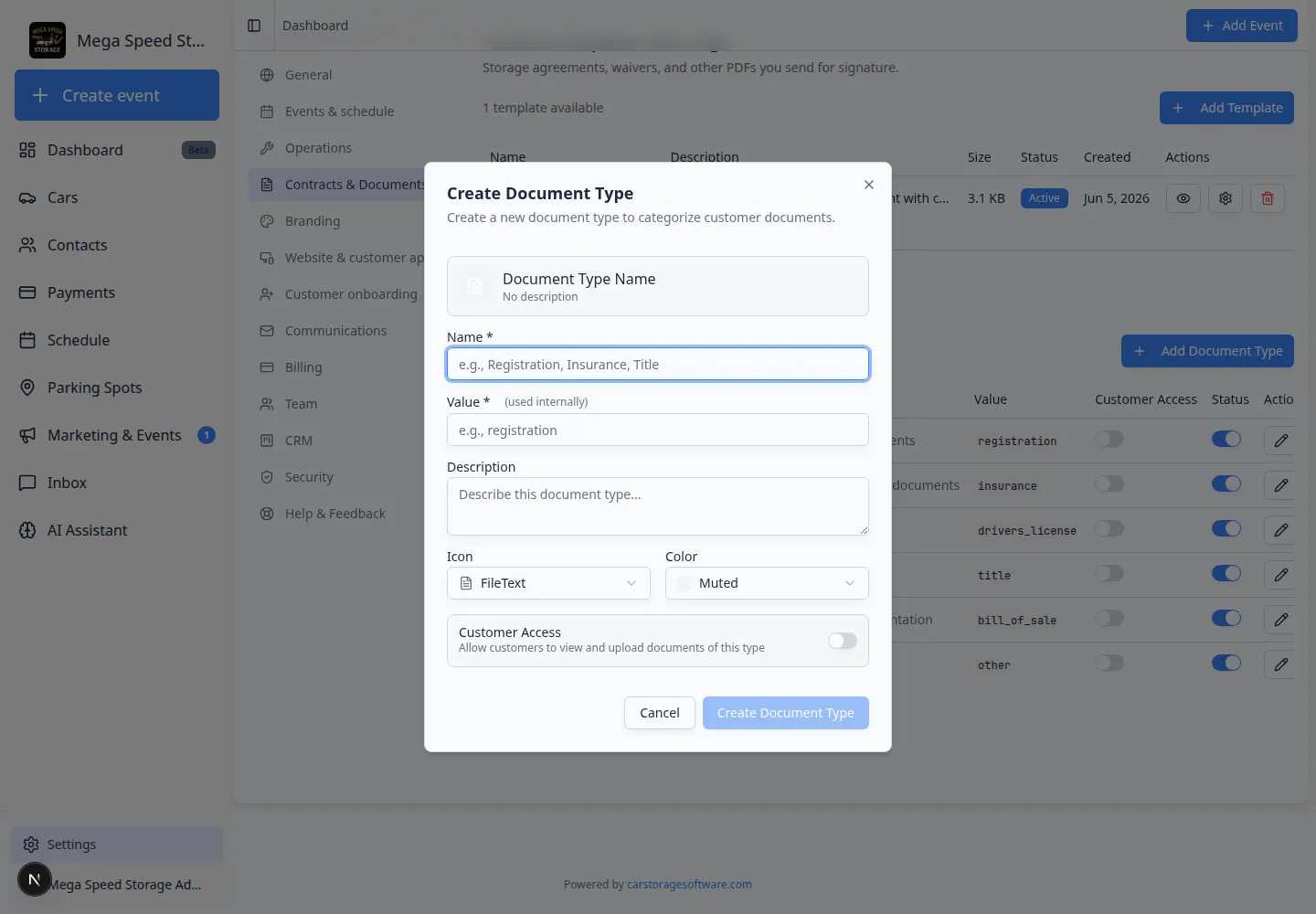Click Cancel in the dialog

tap(660, 713)
